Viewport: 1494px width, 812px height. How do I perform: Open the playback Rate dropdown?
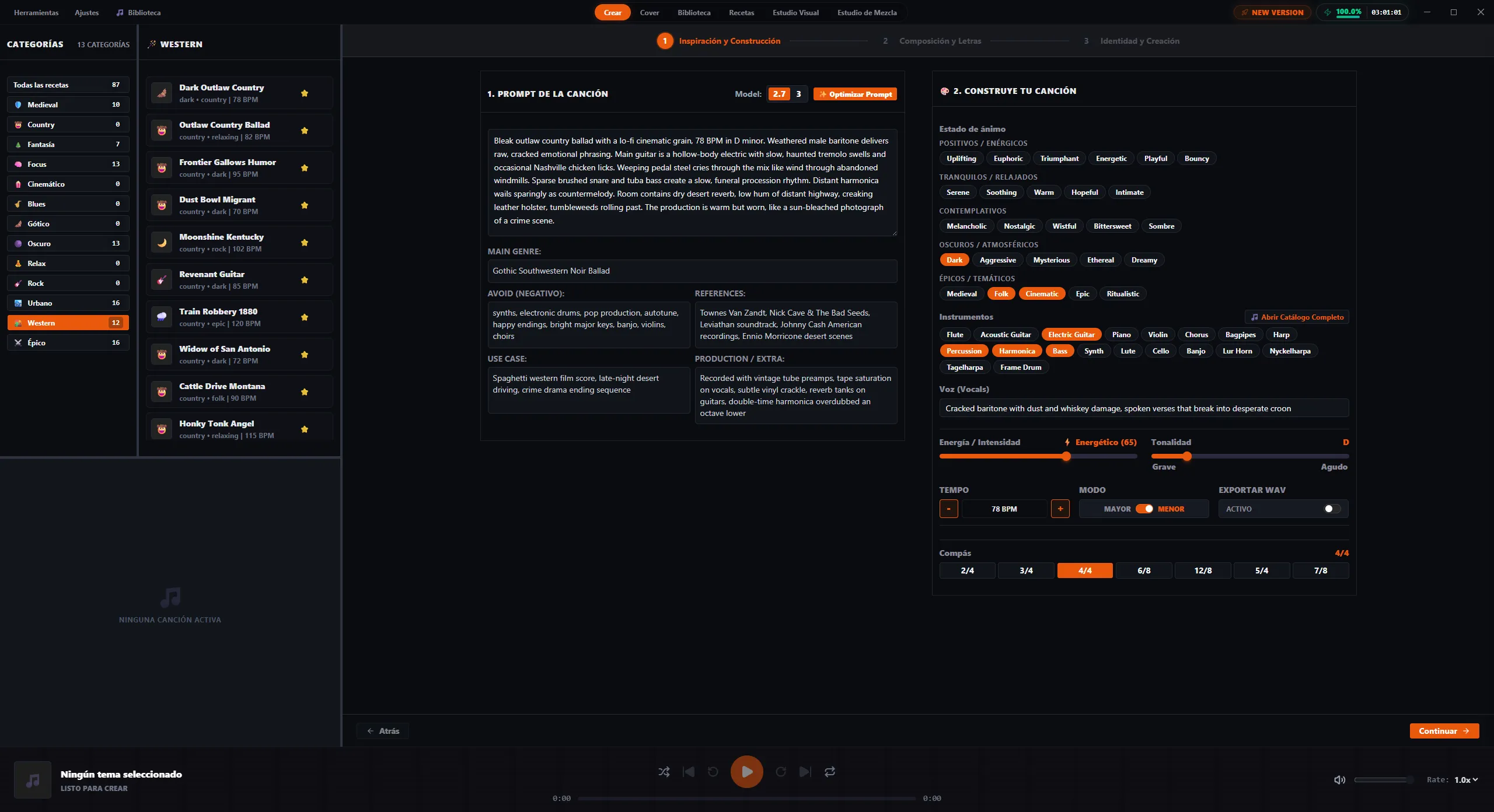[x=1466, y=780]
